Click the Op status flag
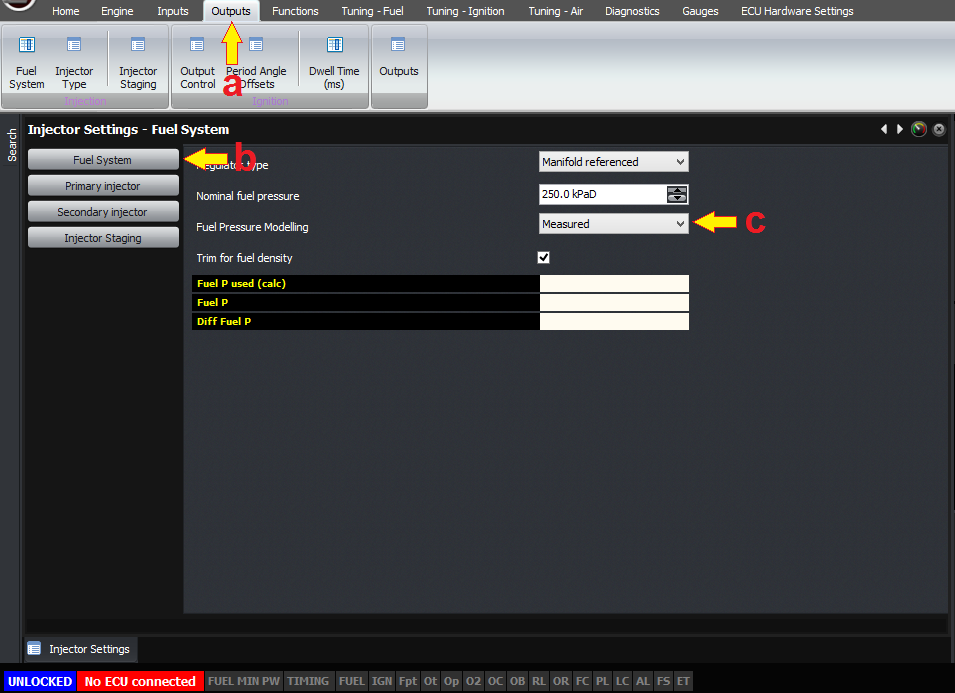This screenshot has width=955, height=693. click(451, 681)
